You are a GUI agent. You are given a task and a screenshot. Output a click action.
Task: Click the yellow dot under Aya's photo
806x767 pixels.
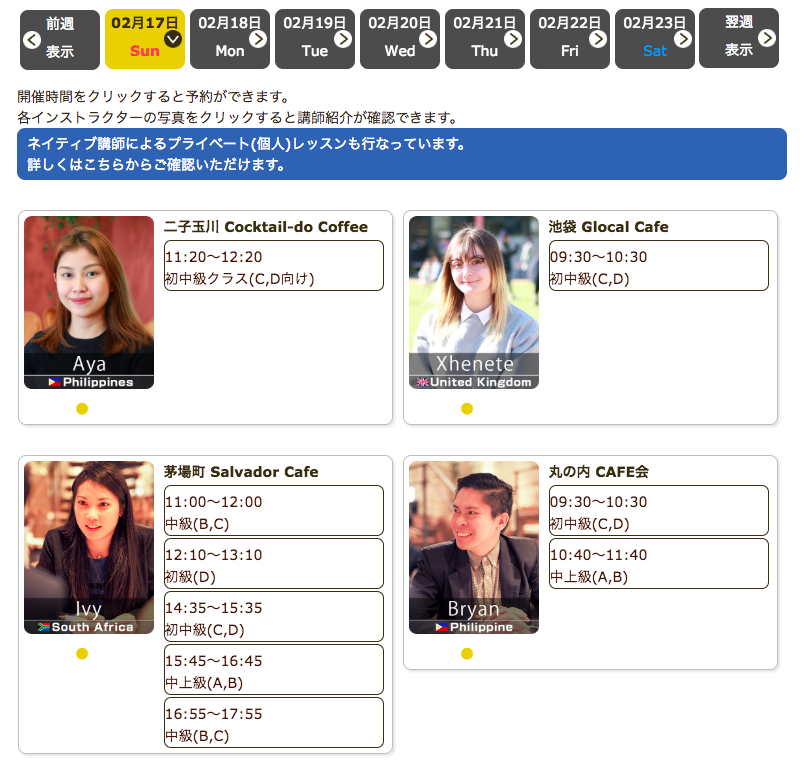point(82,408)
